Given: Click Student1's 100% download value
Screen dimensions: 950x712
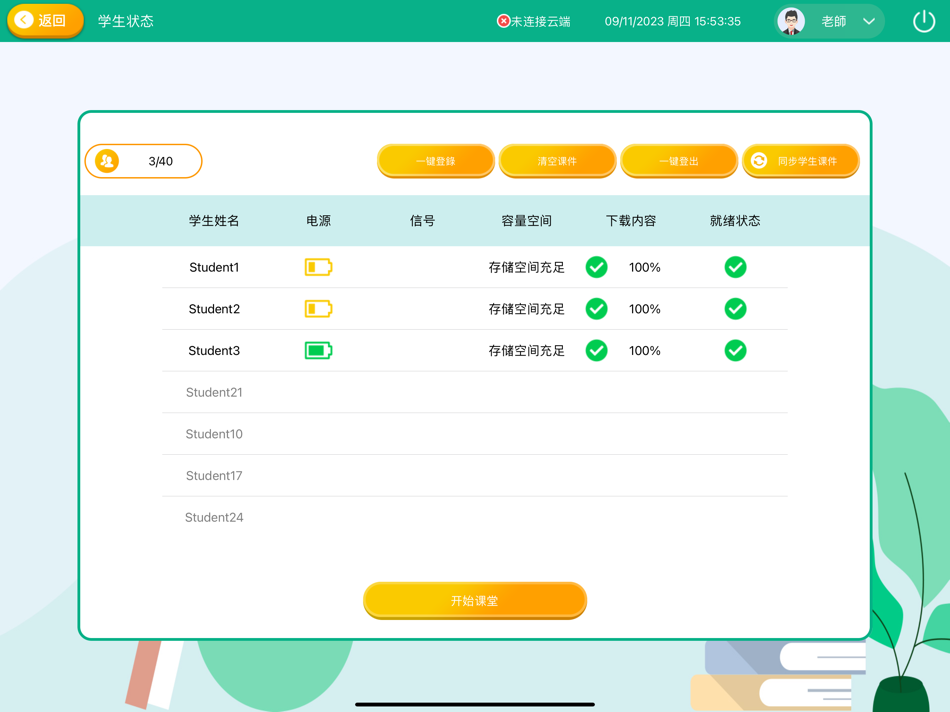Looking at the screenshot, I should tap(645, 267).
